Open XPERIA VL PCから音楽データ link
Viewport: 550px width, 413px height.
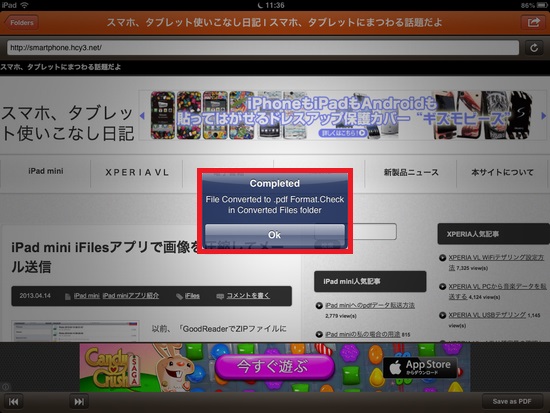(497, 291)
